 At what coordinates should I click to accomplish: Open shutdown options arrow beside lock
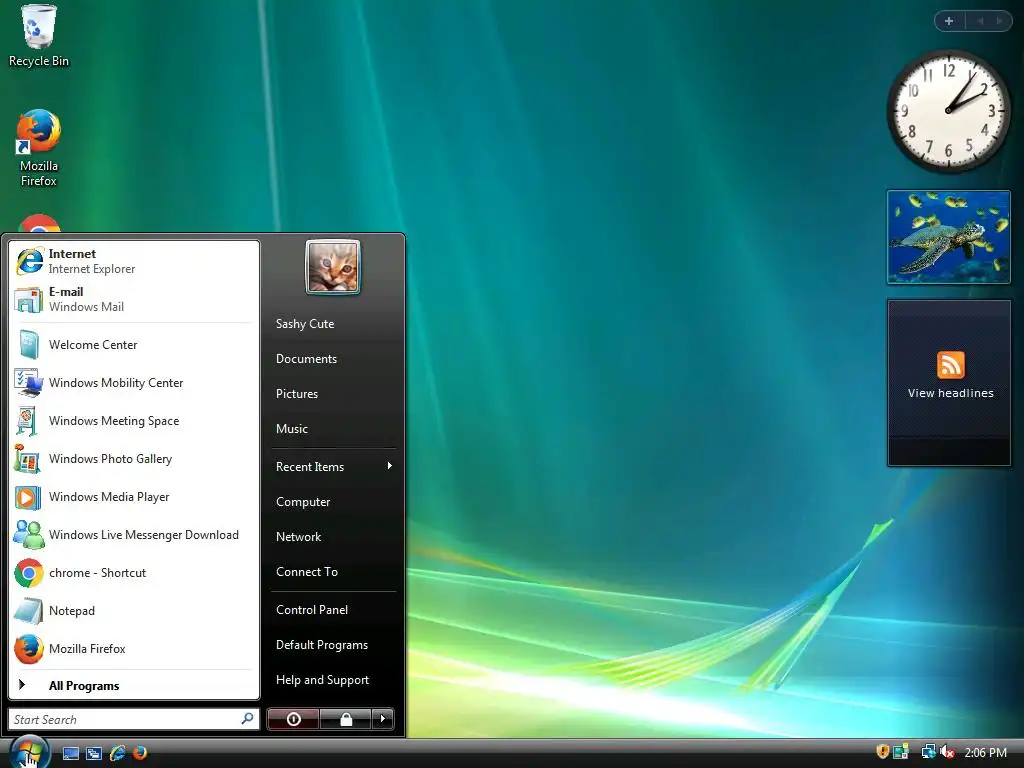(383, 719)
